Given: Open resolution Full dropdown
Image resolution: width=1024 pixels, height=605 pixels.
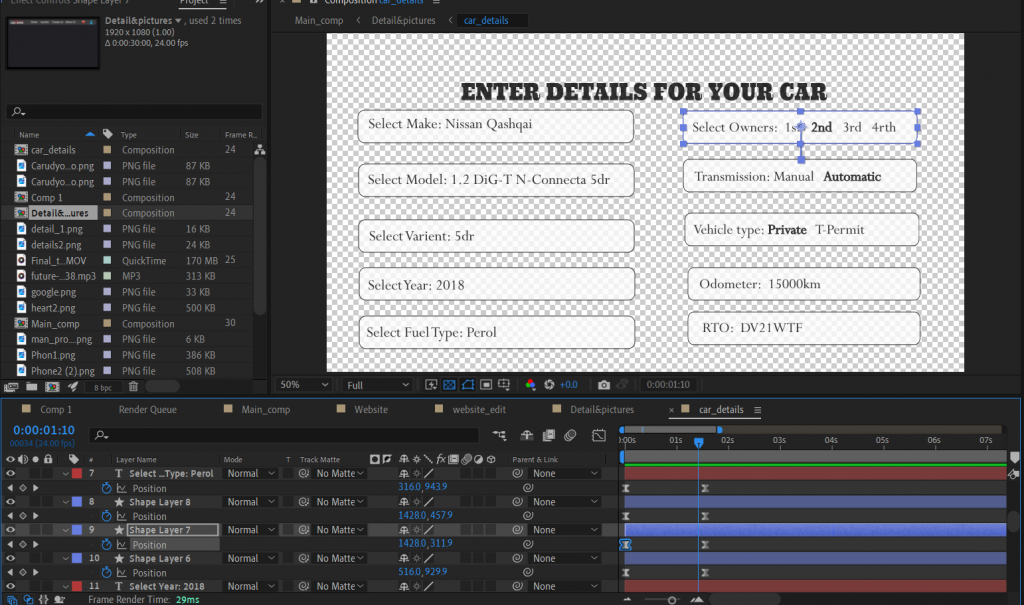Looking at the screenshot, I should point(377,385).
